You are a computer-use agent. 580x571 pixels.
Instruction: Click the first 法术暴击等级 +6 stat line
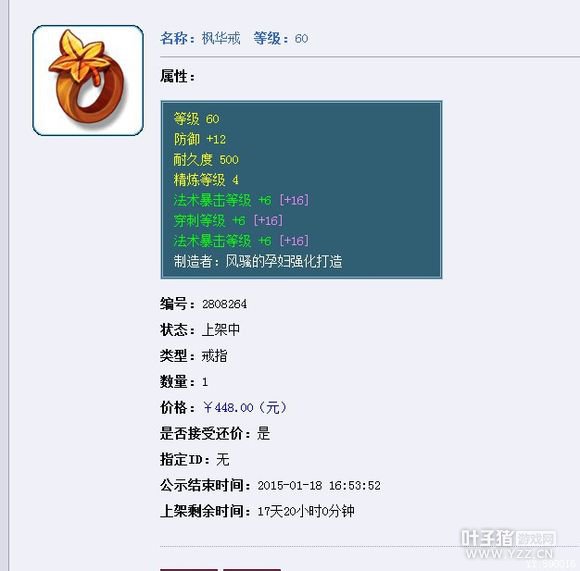[241, 200]
